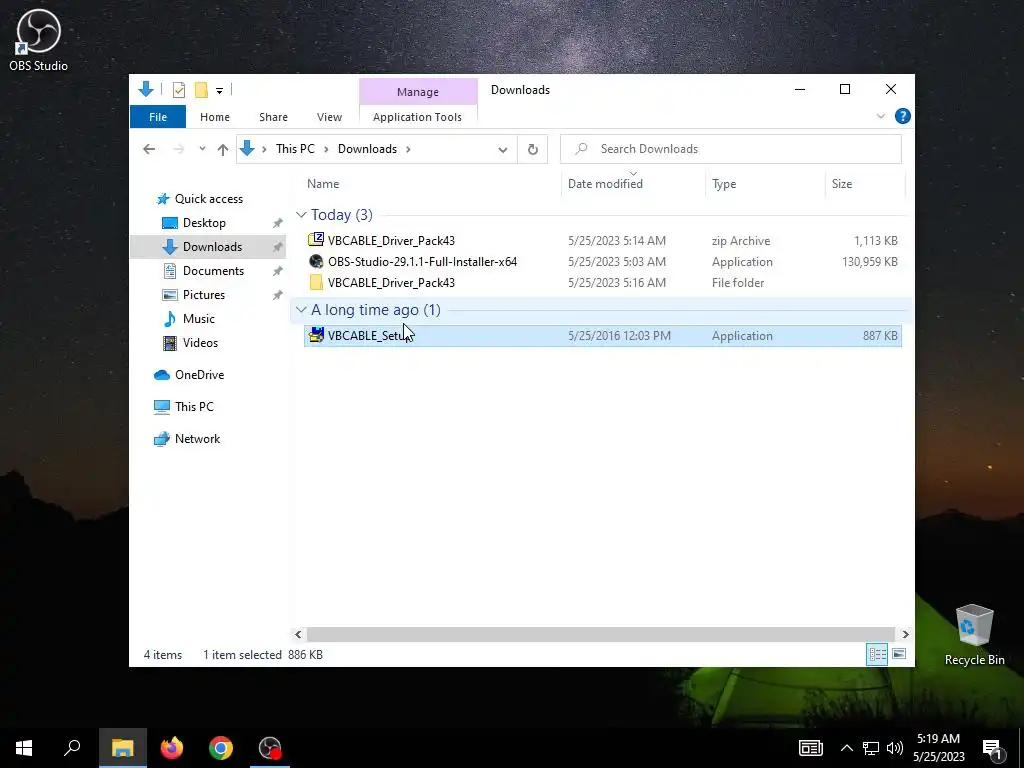This screenshot has width=1024, height=768.
Task: Go forward with the Forward arrow
Action: [x=178, y=149]
